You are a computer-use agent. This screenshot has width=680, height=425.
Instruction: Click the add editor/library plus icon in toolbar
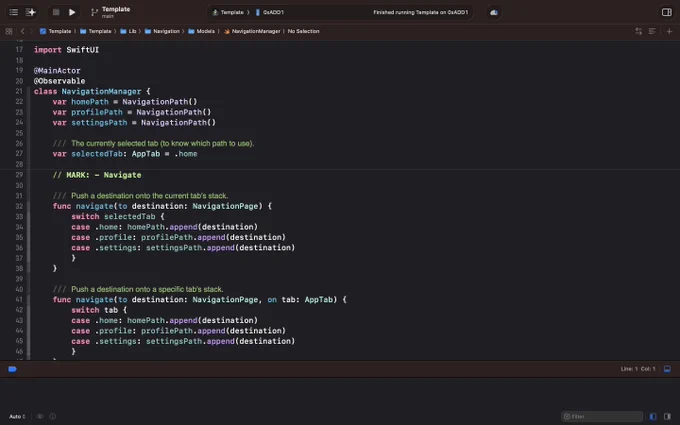(31, 12)
